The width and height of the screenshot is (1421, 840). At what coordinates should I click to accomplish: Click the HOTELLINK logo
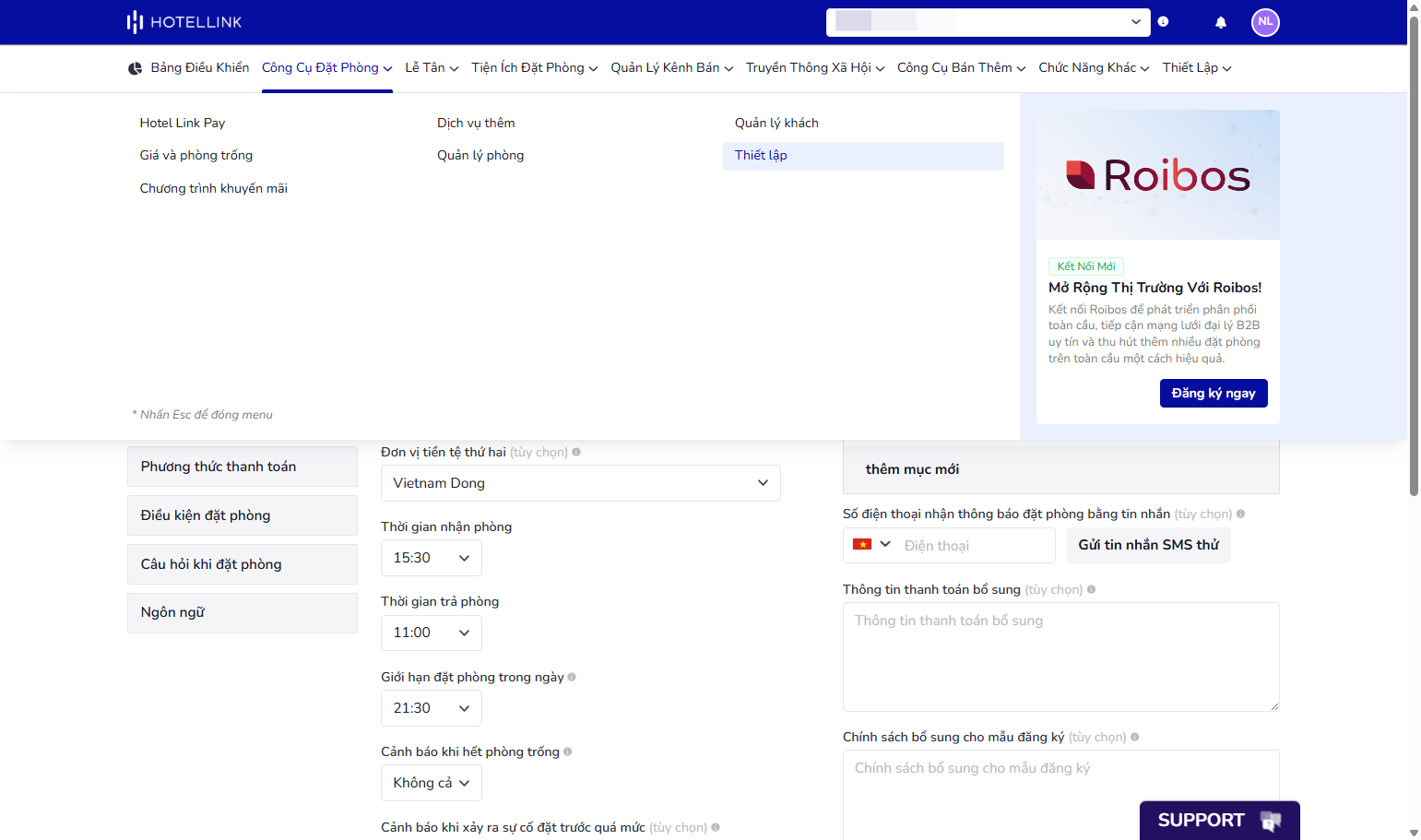click(184, 22)
